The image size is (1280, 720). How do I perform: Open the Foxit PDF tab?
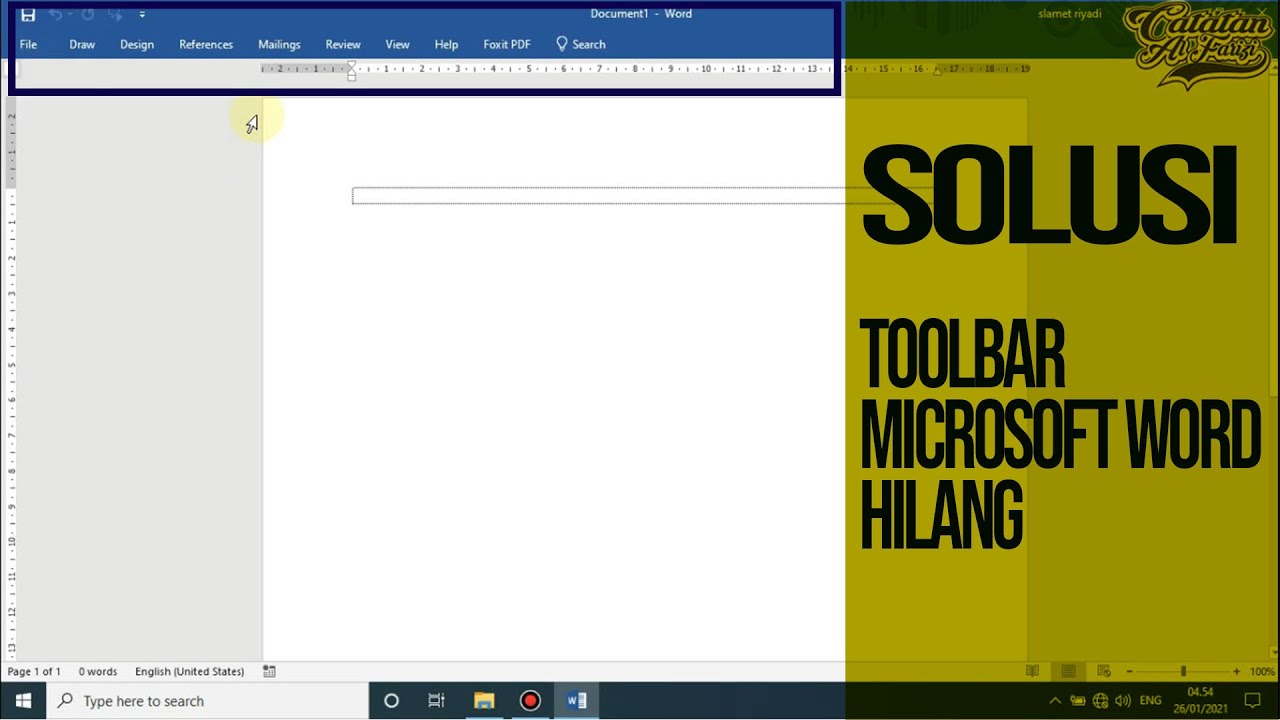pos(507,44)
